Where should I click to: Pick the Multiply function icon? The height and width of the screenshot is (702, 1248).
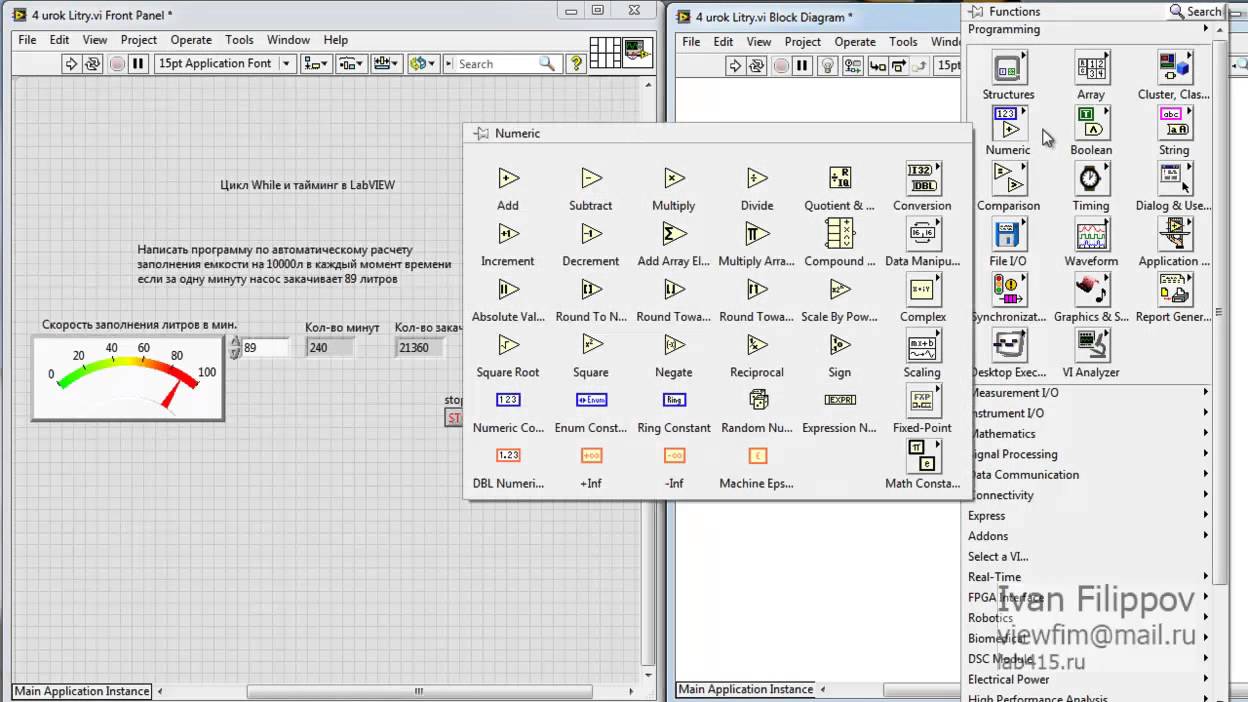point(674,179)
